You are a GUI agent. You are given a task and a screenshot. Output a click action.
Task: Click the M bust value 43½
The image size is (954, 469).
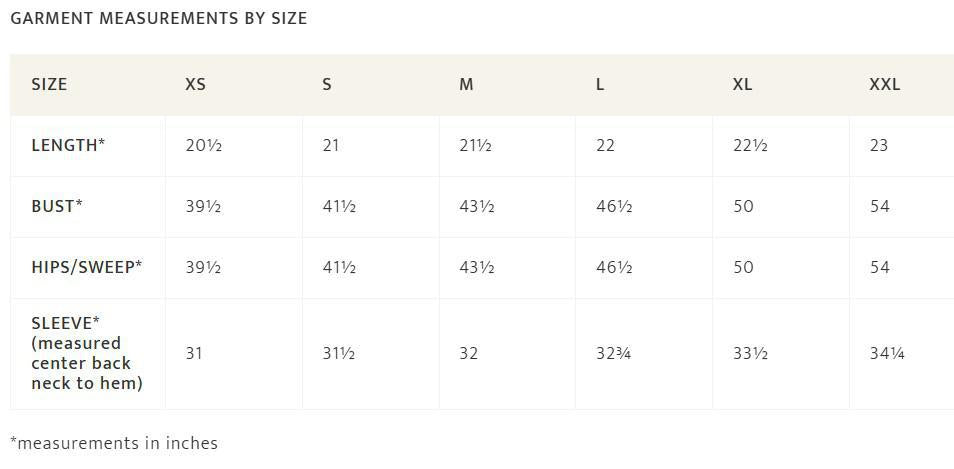click(476, 206)
